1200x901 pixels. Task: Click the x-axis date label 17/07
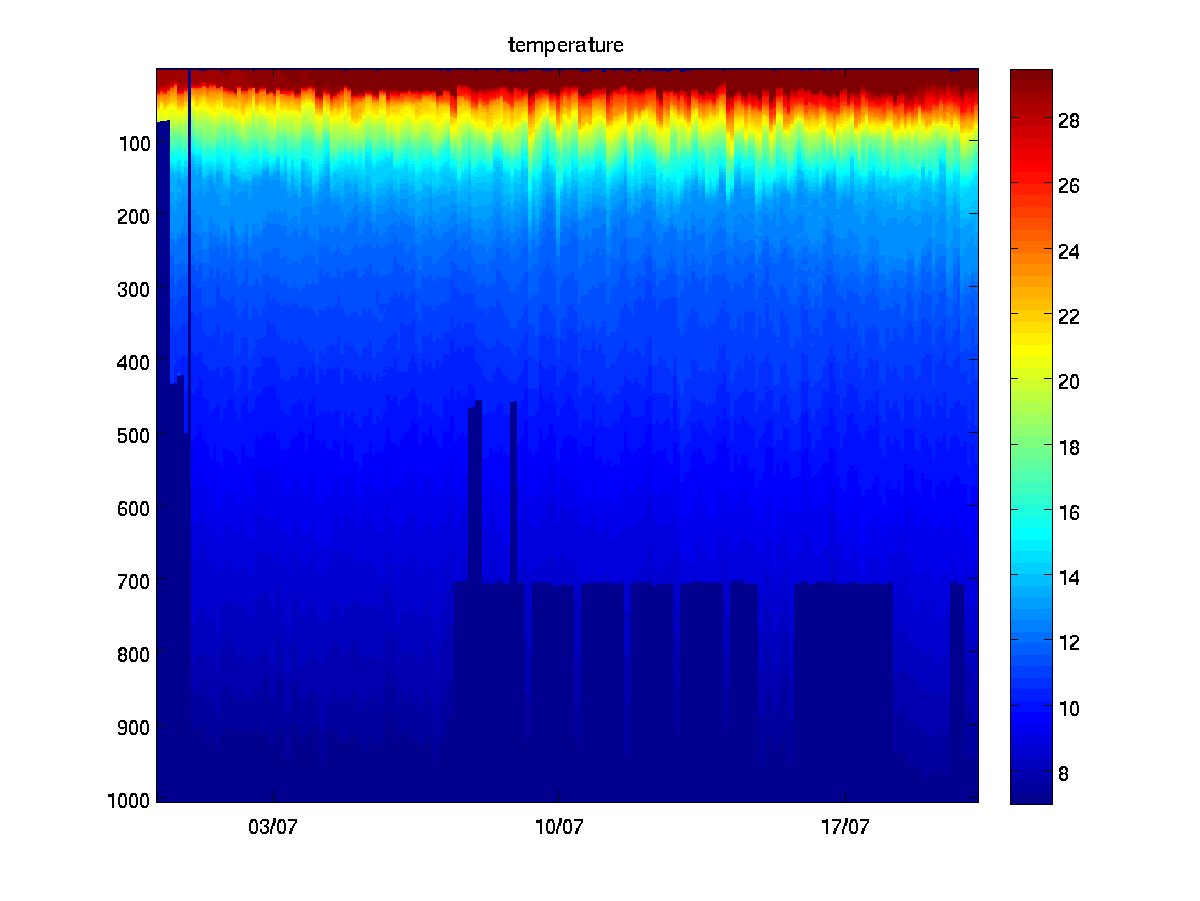pos(845,827)
